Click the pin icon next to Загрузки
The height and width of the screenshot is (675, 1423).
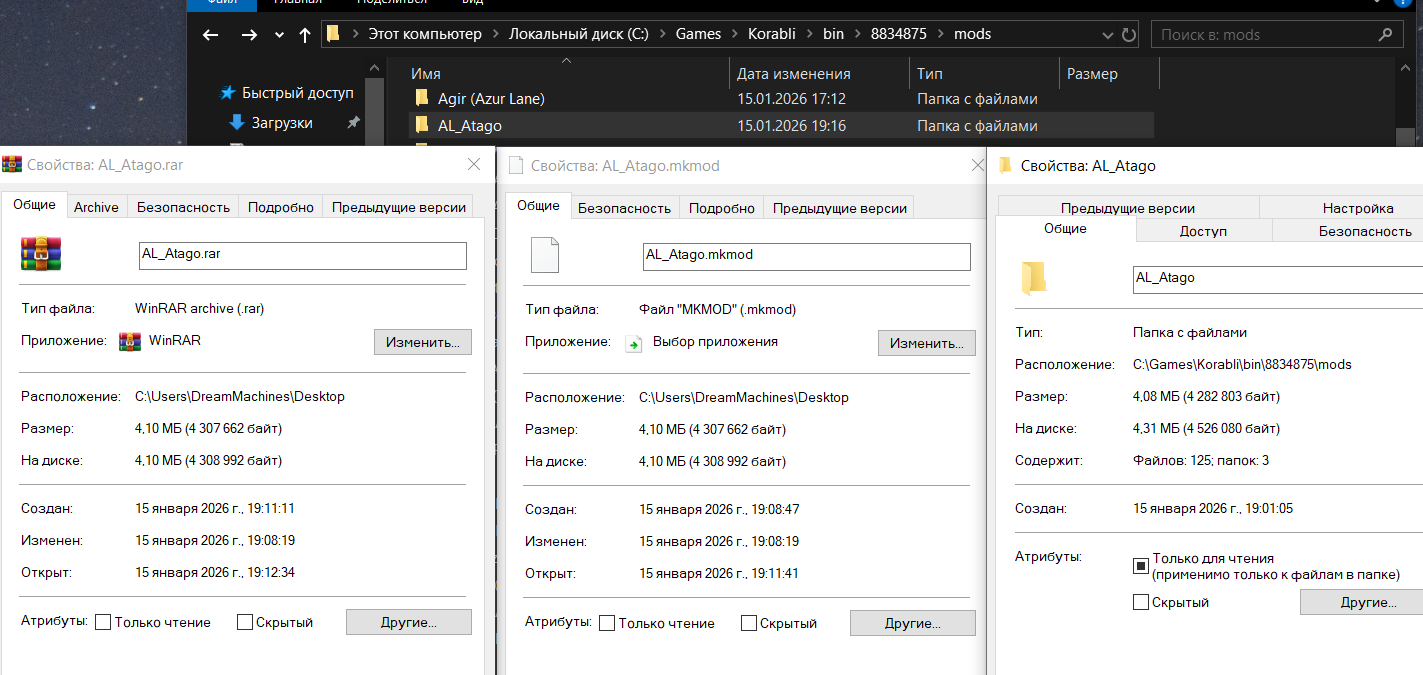pyautogui.click(x=353, y=123)
